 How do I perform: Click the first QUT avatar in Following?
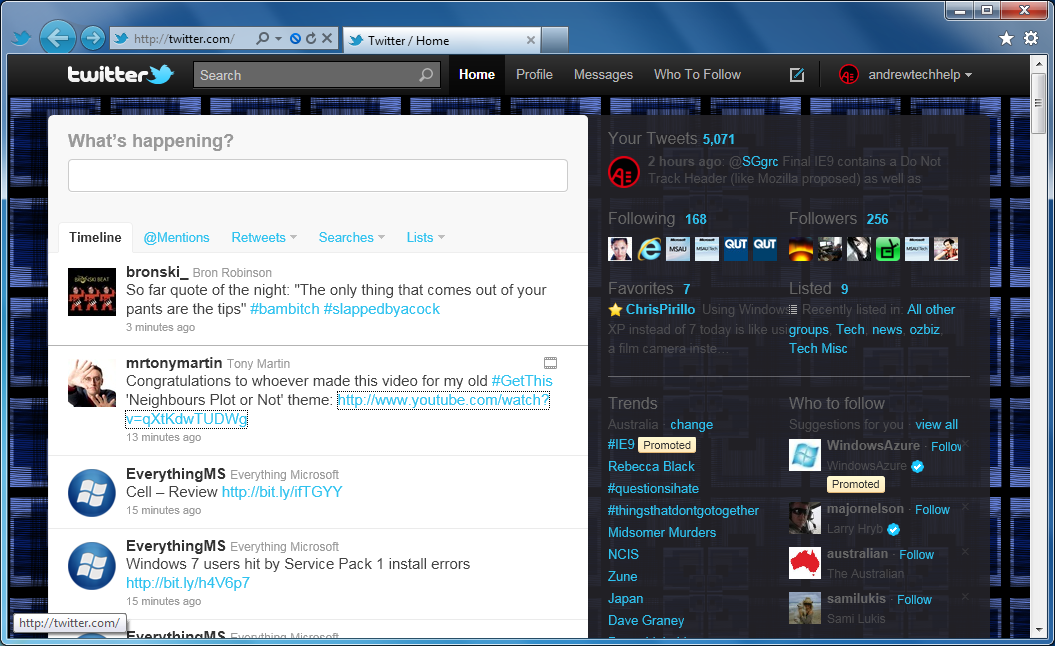point(735,249)
